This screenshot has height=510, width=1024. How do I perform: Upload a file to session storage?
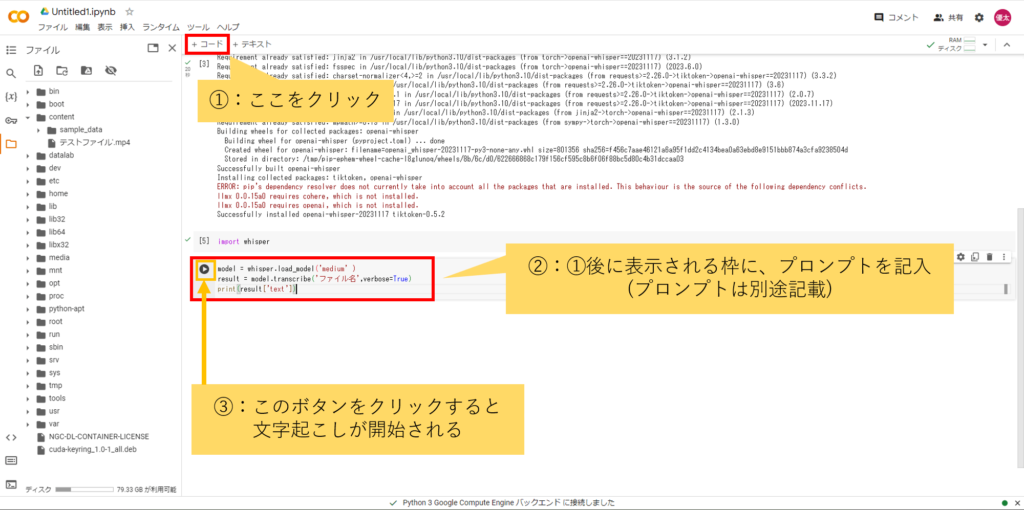click(x=38, y=71)
